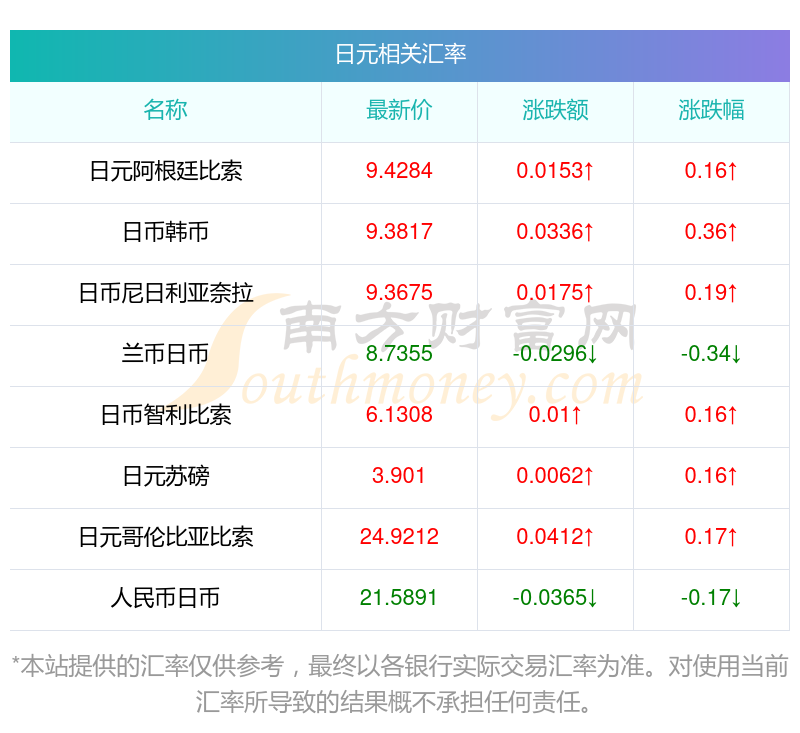
Task: Click the change value 0.01↑
Action: (555, 415)
